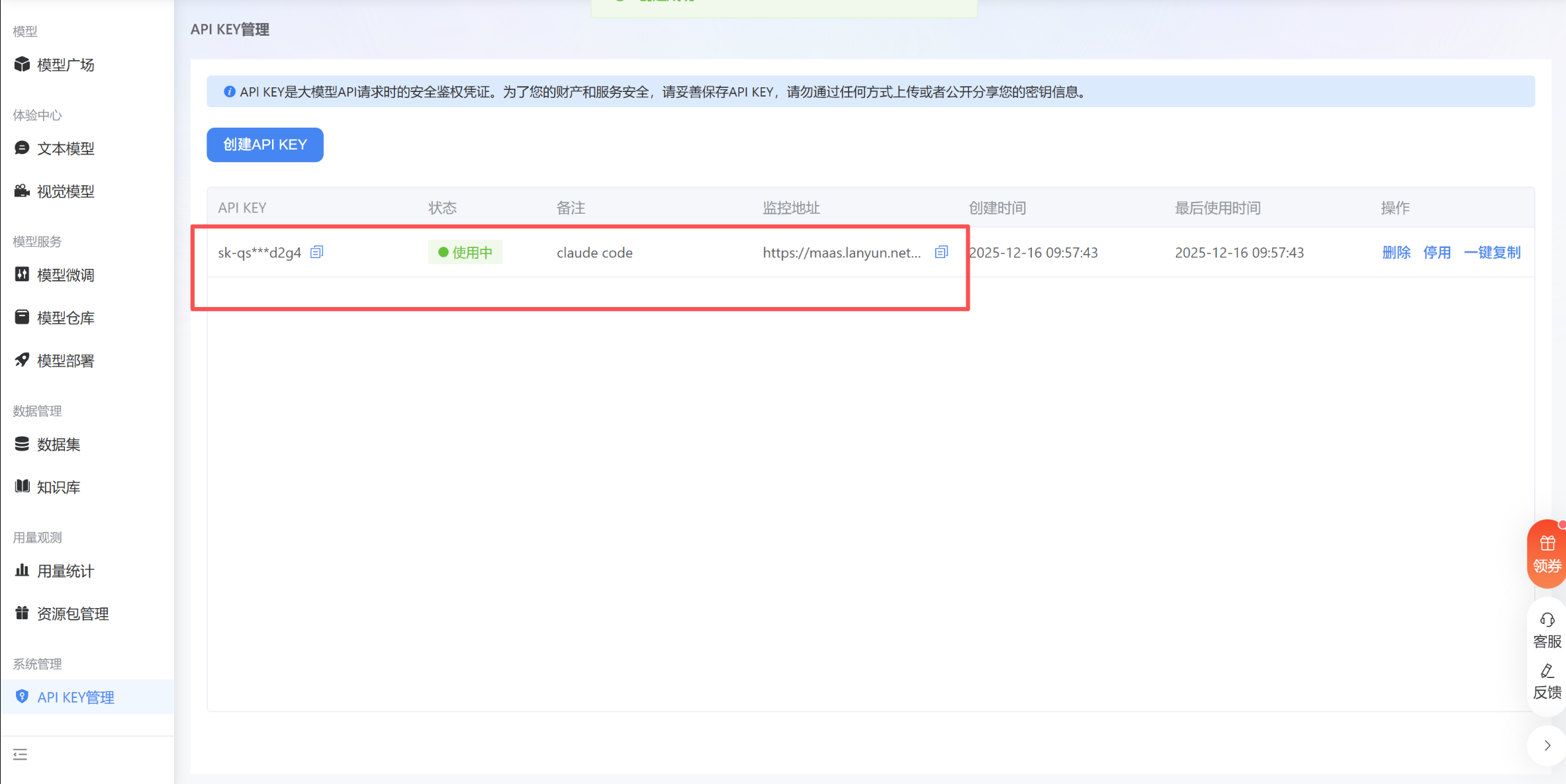Copy the API key sk-qs***d2g4
The width and height of the screenshot is (1566, 784).
pyautogui.click(x=317, y=252)
